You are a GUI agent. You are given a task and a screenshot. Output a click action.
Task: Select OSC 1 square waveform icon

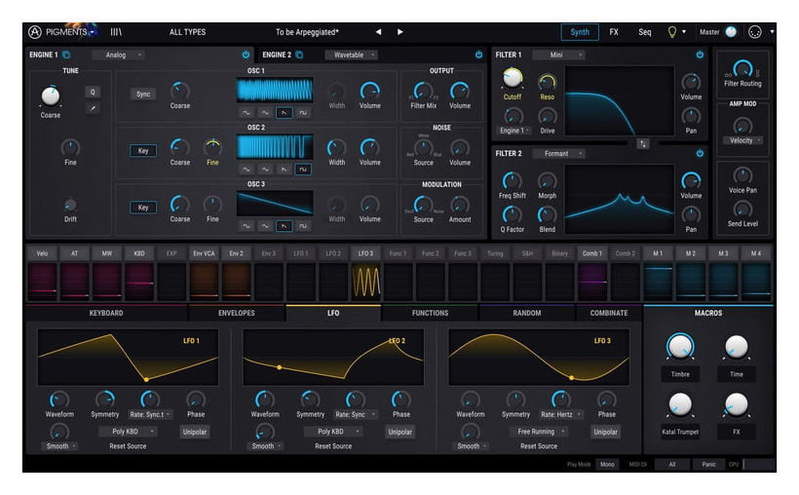click(303, 113)
